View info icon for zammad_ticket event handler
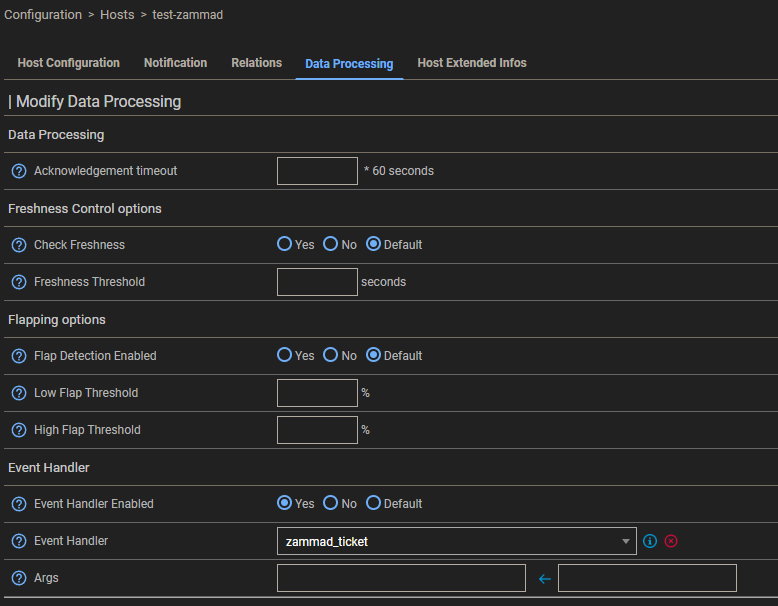 click(x=650, y=541)
